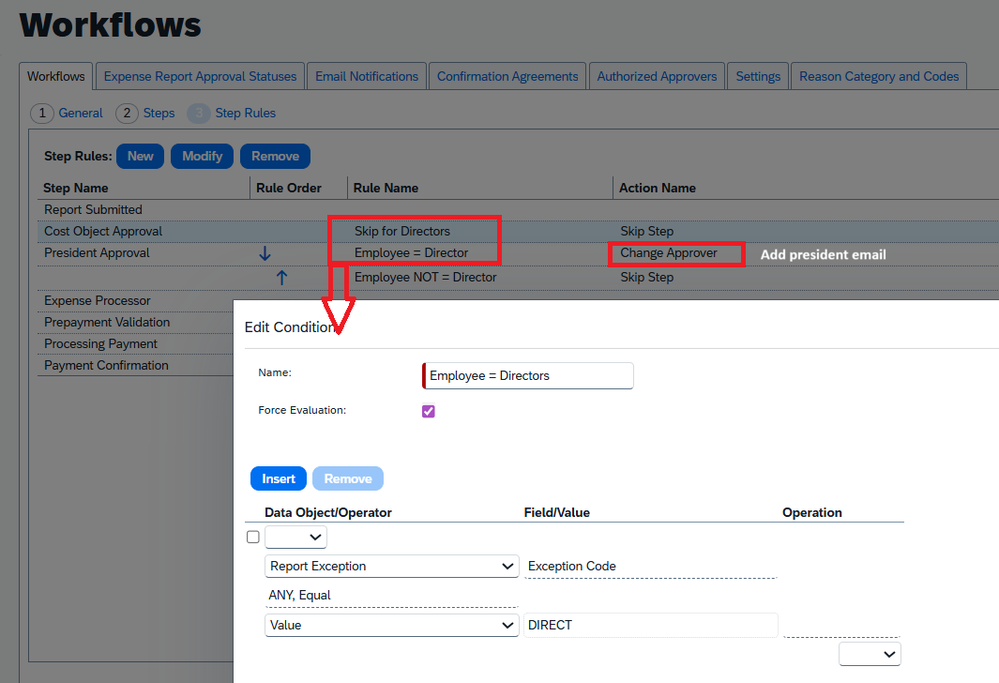Image resolution: width=999 pixels, height=683 pixels.
Task: Open the Settings tab
Action: 758,76
